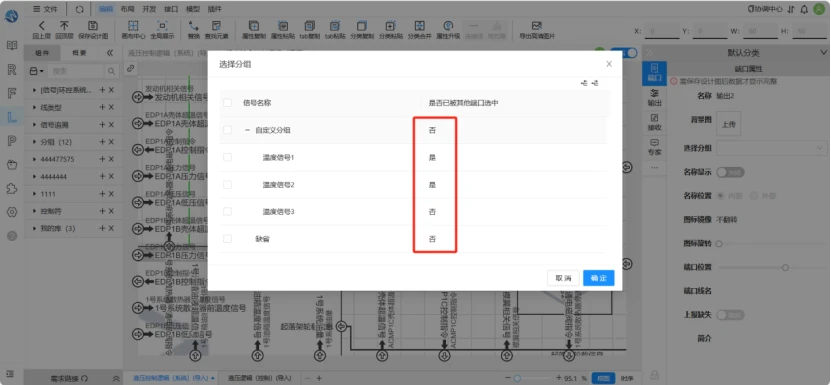Click the 上传 background image button
The image size is (831, 385).
(729, 124)
